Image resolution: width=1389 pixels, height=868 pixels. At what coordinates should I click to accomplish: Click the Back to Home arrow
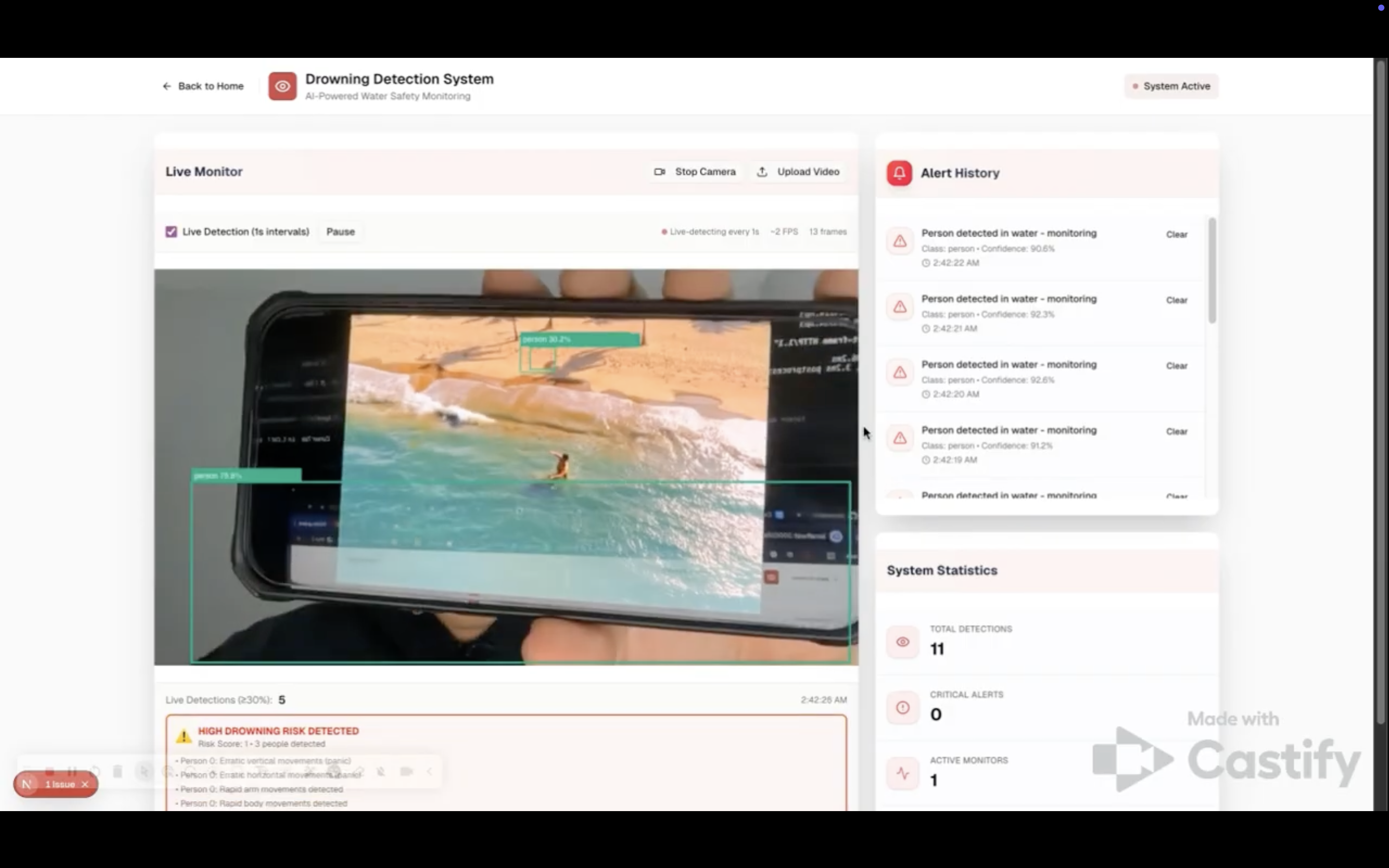pos(167,86)
